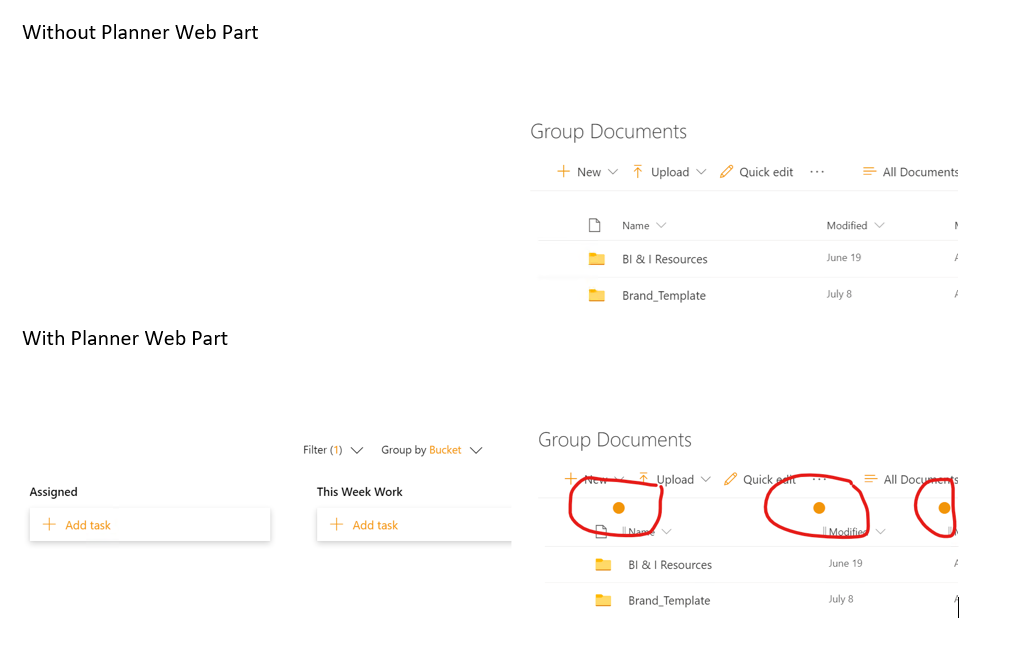Click BI & I Resources folder icon in upper list
This screenshot has width=1017, height=663.
point(597,259)
